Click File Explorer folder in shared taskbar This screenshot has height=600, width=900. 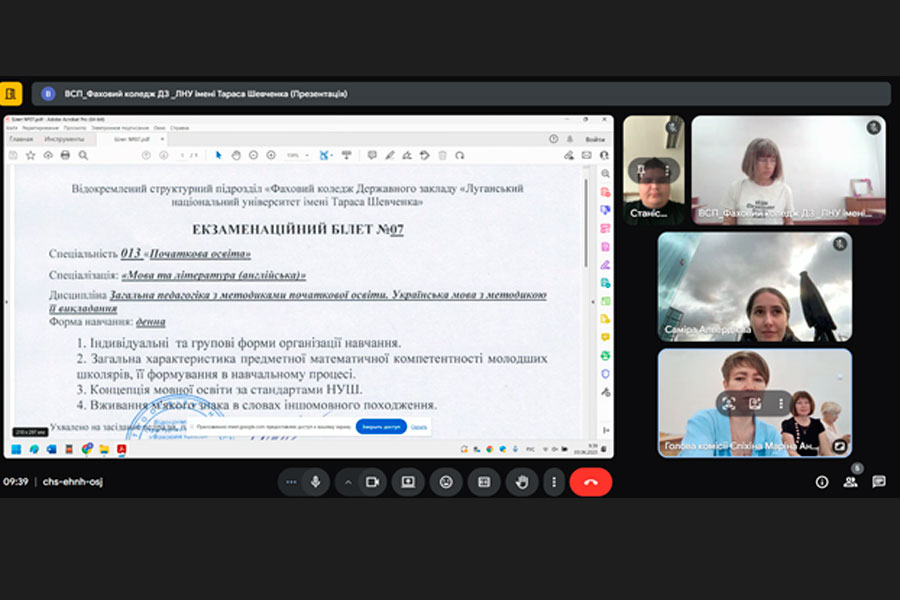pos(104,449)
